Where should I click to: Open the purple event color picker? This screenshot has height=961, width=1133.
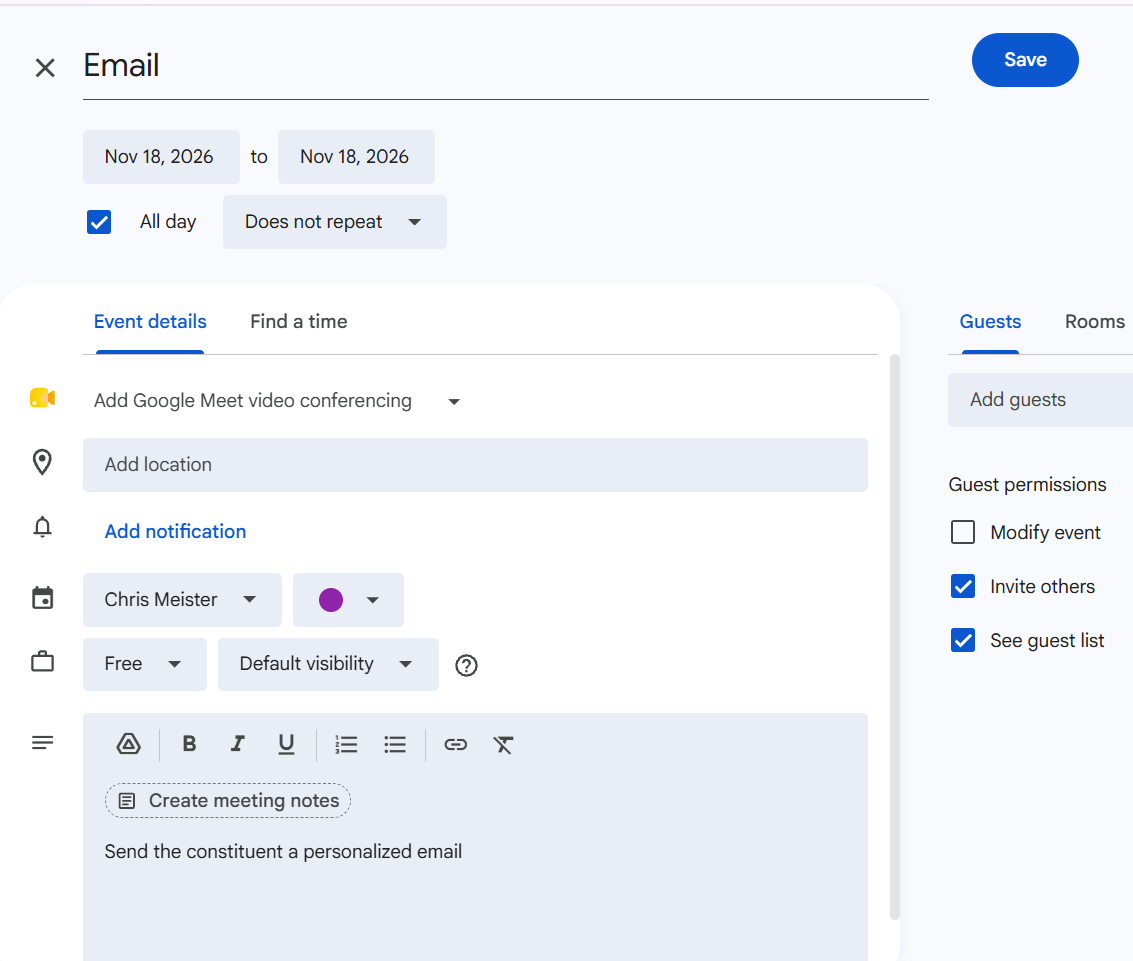(348, 600)
